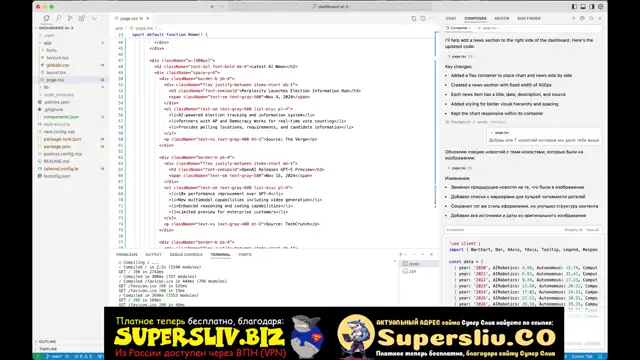
Task: Click the Save all button
Action: [x=593, y=230]
